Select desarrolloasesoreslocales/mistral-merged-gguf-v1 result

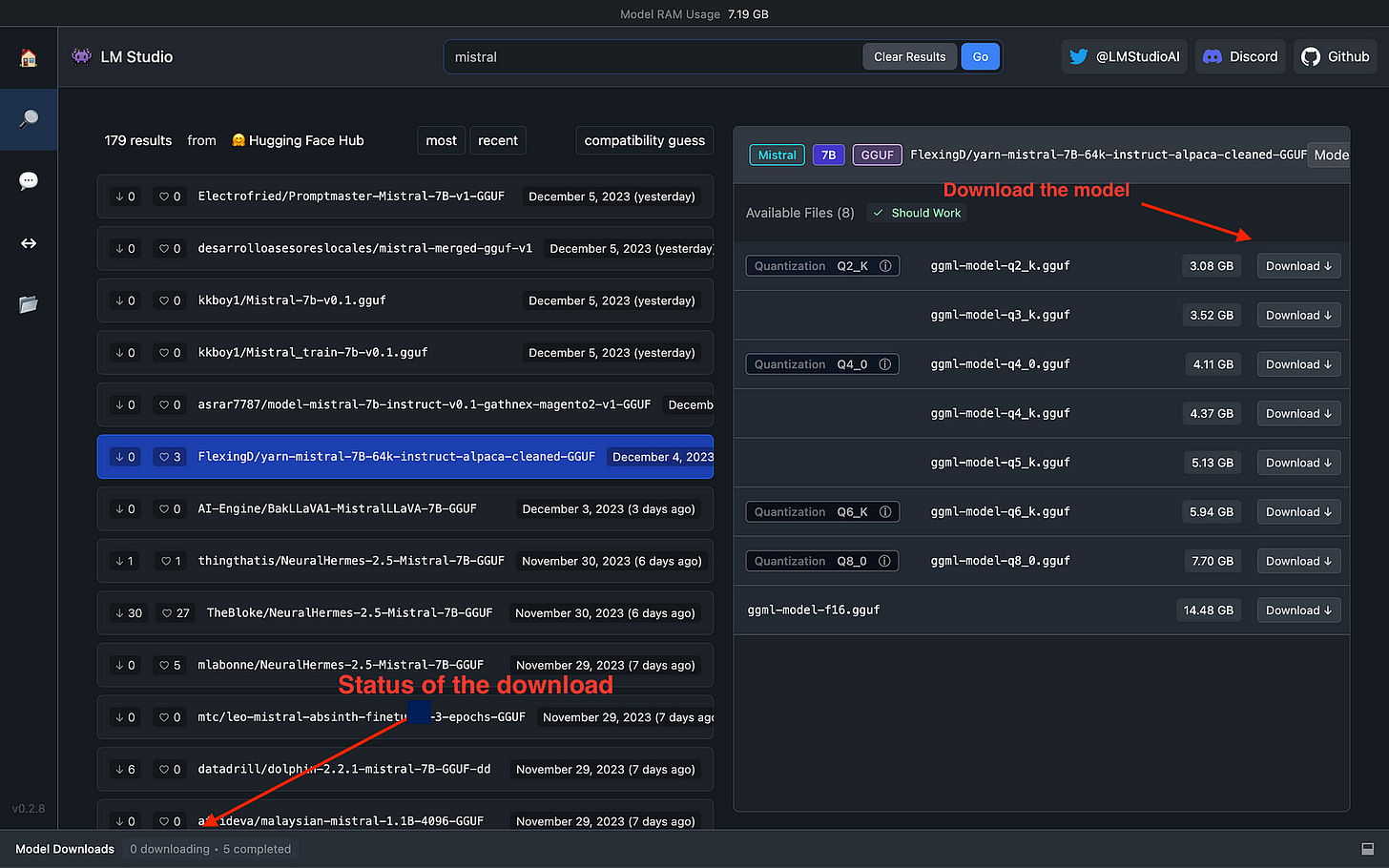[x=405, y=248]
